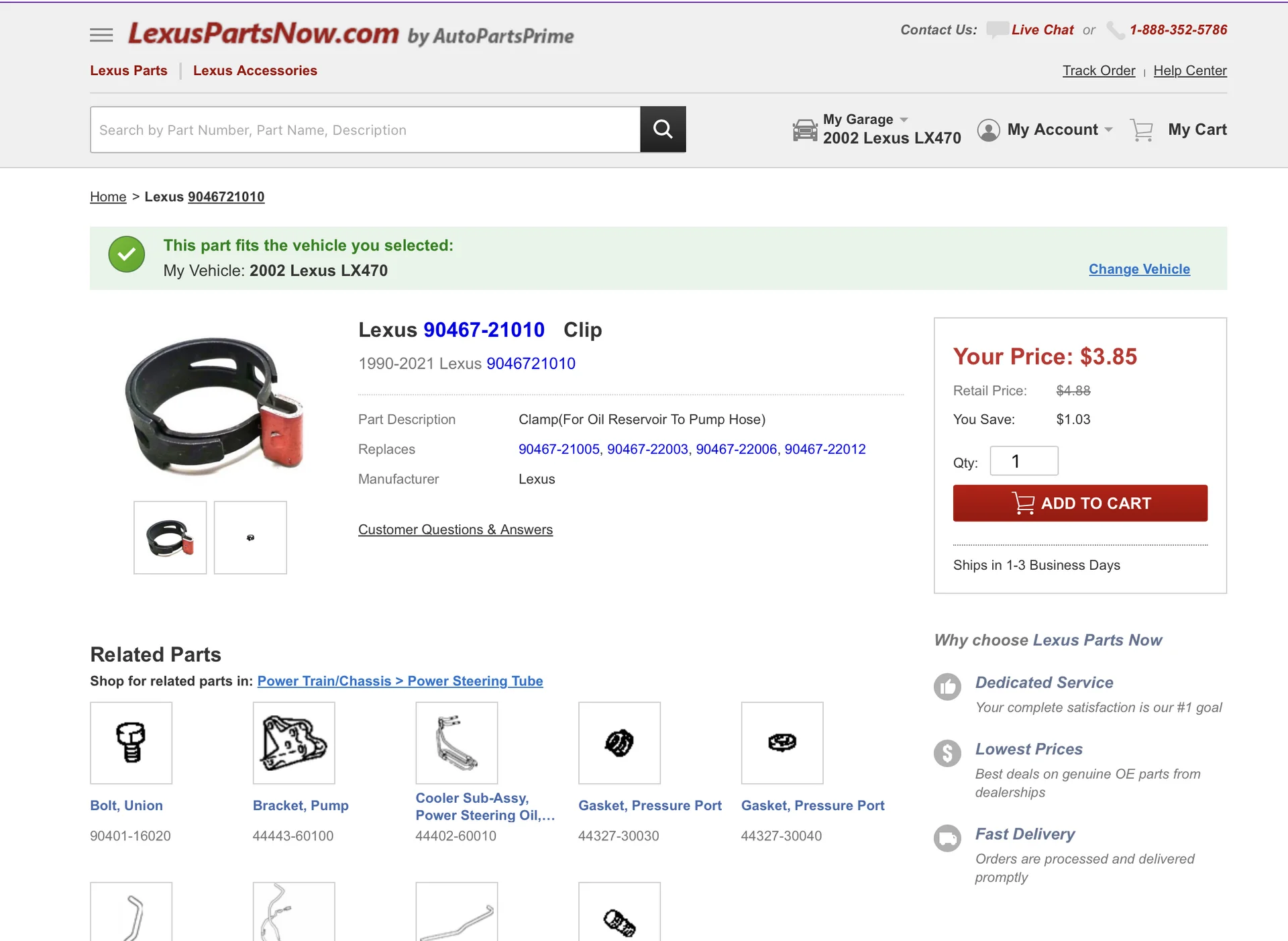Viewport: 1288px width, 941px height.
Task: Click the Change Vehicle link
Action: (1139, 269)
